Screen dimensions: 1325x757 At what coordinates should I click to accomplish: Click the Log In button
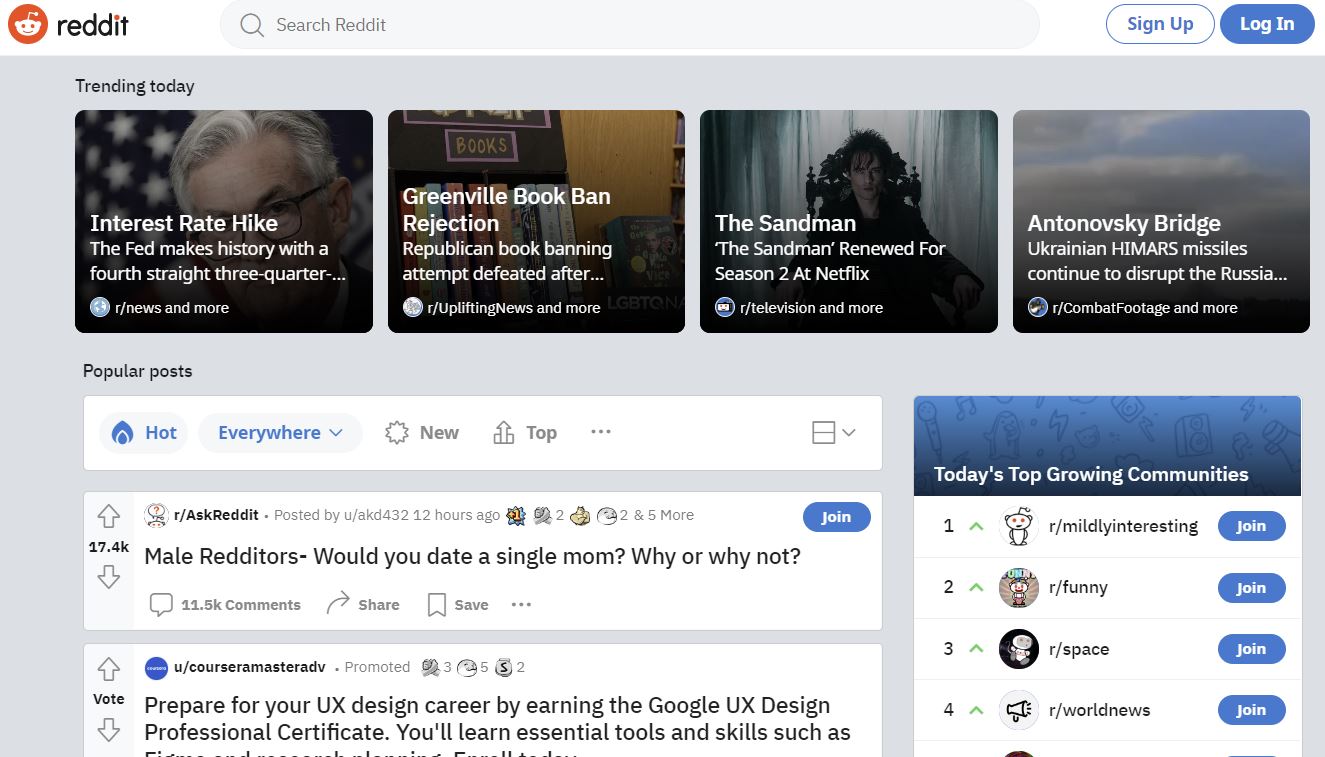point(1267,24)
